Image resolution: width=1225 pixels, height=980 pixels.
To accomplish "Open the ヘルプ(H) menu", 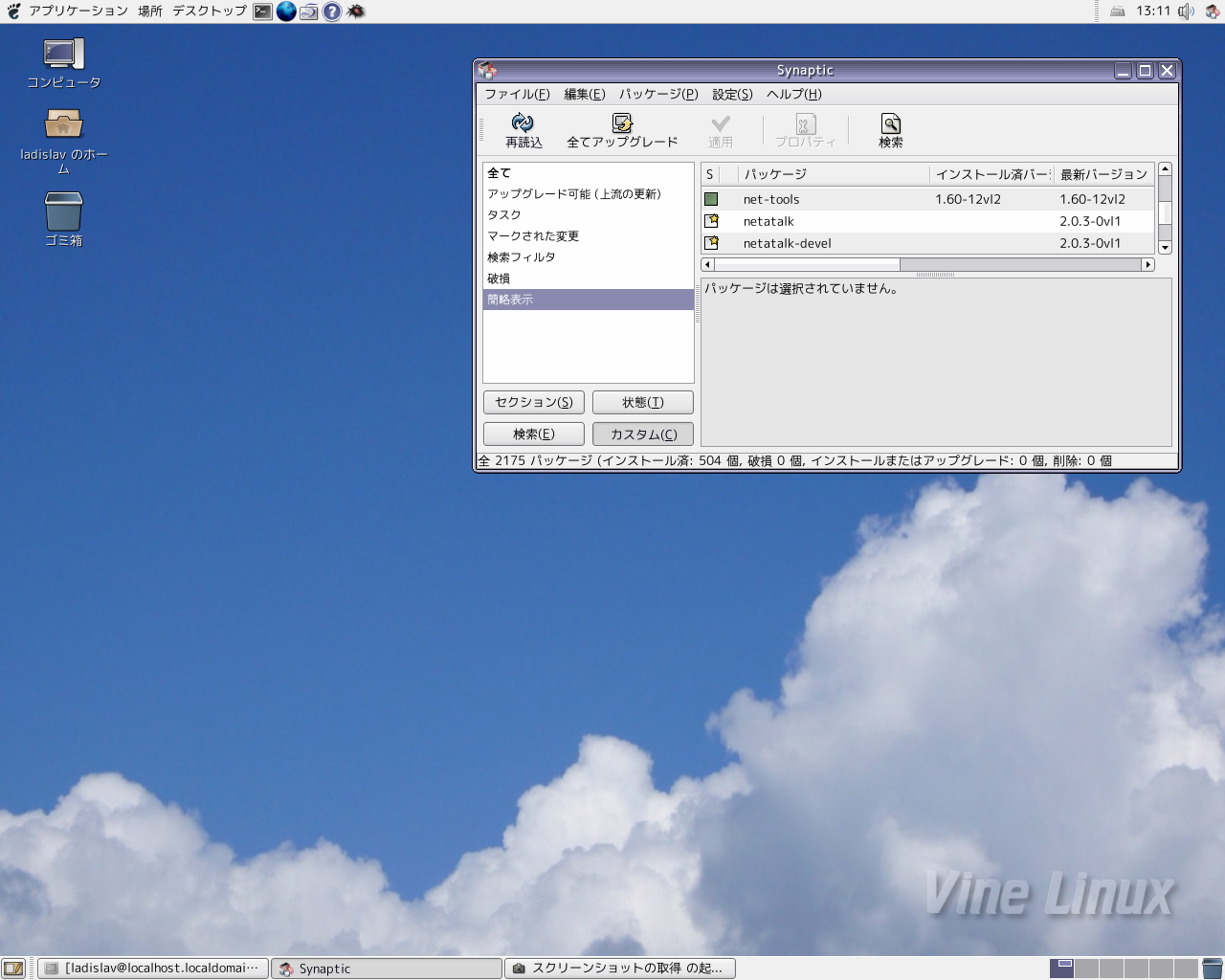I will (794, 94).
